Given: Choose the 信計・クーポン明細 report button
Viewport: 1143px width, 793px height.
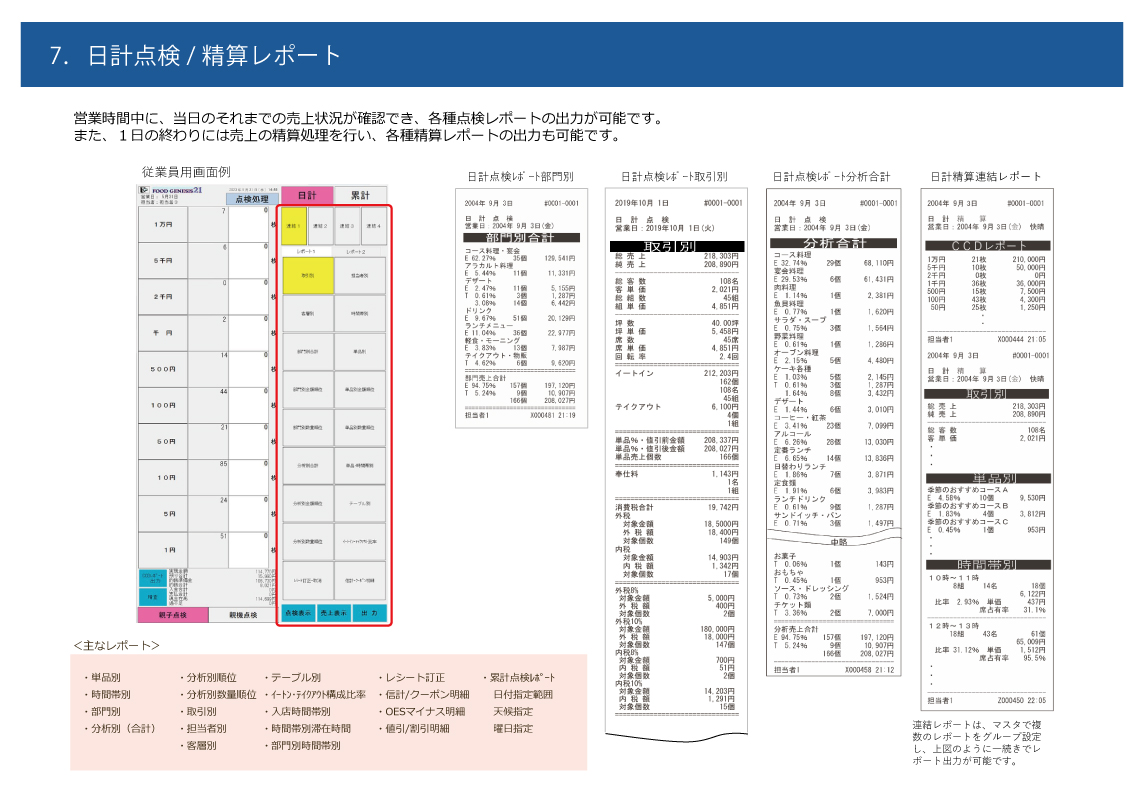Looking at the screenshot, I should pyautogui.click(x=360, y=580).
